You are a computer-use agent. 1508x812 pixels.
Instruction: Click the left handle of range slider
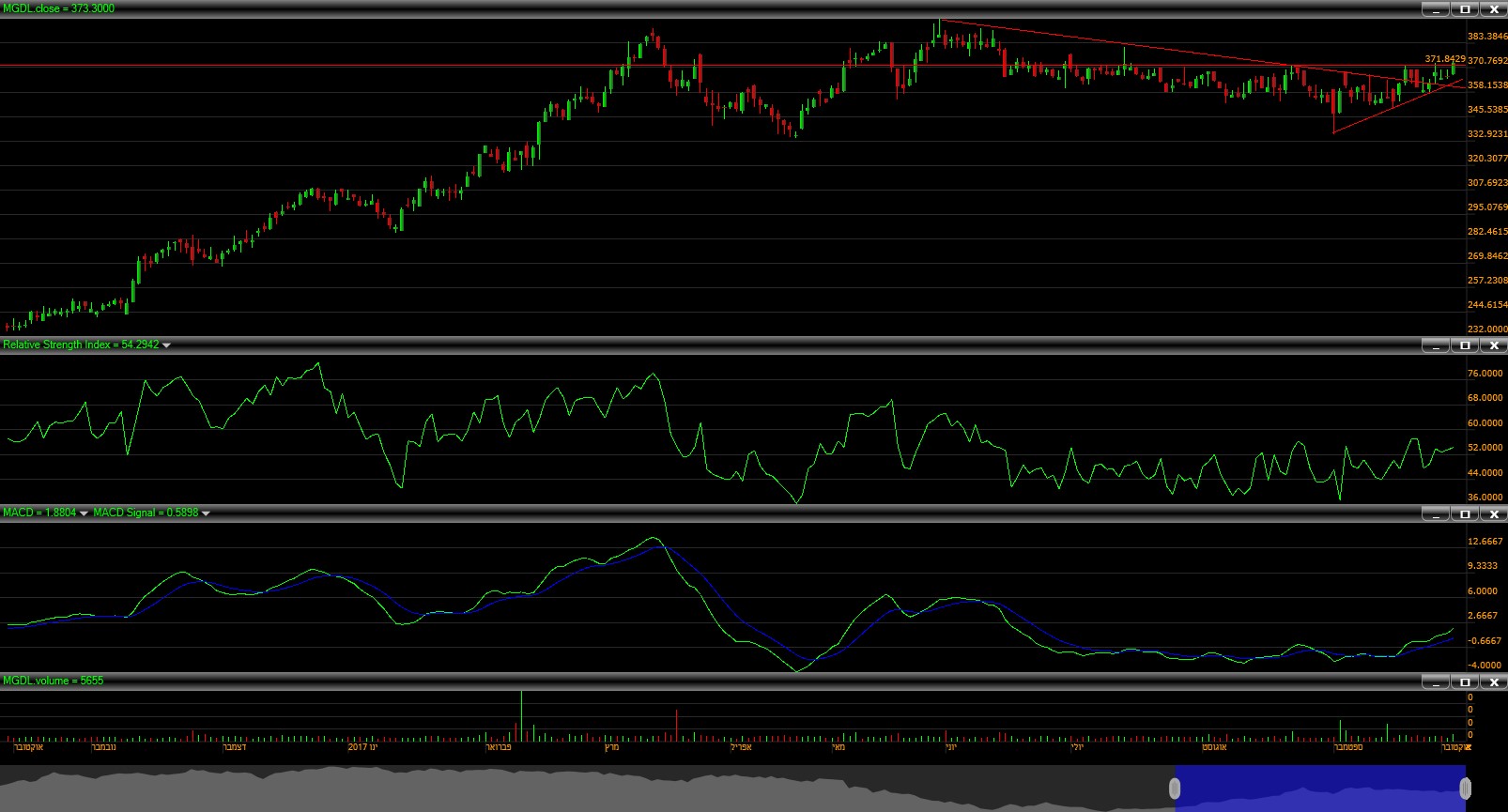coord(1174,789)
